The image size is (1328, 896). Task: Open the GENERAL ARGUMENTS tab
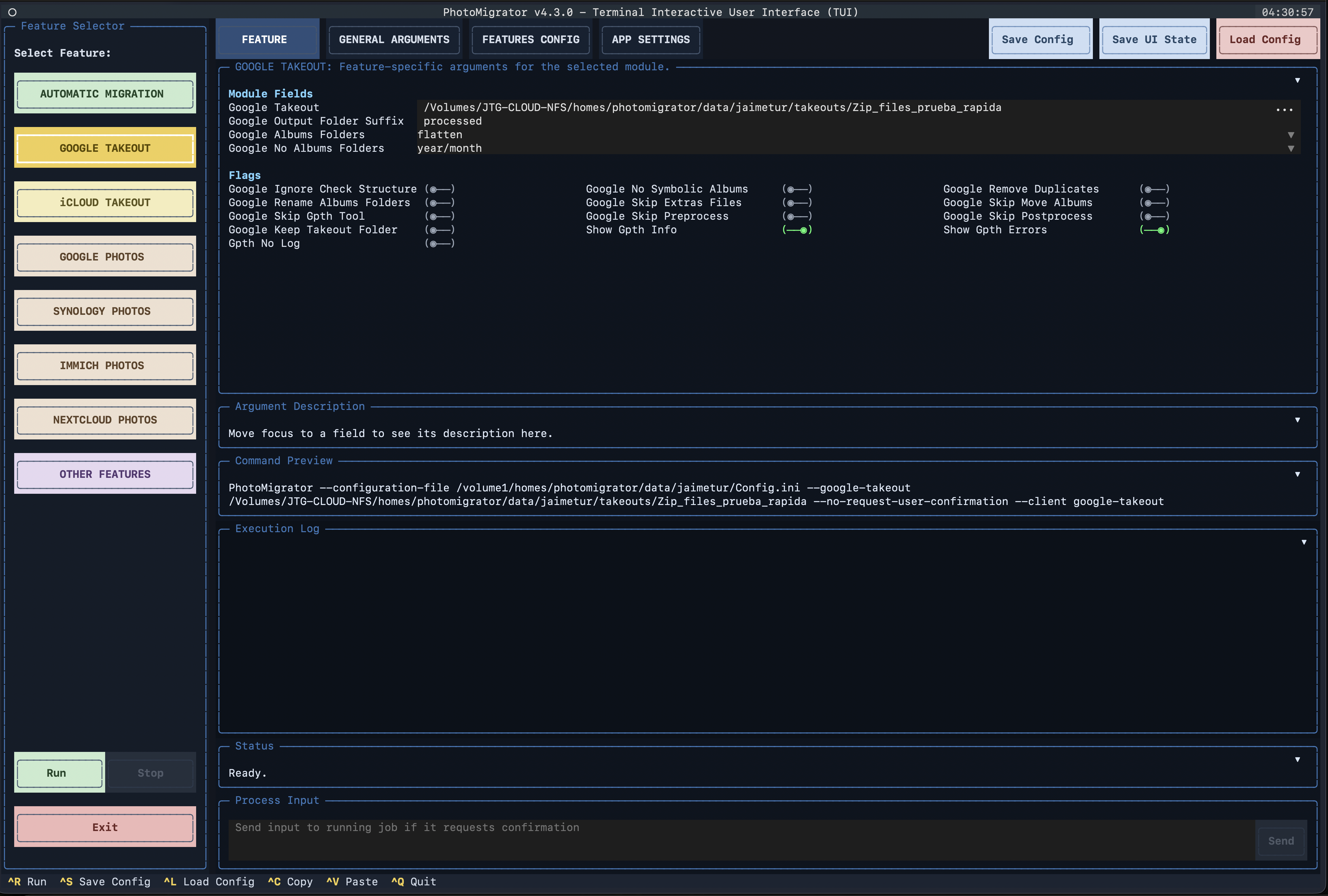(394, 40)
